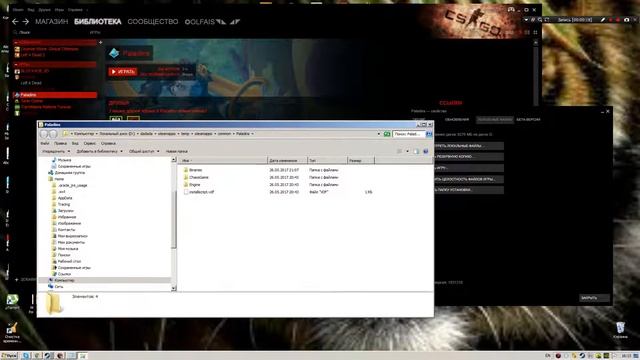Select Left 4 Dead in the library list
This screenshot has height=360, width=640.
point(31,83)
